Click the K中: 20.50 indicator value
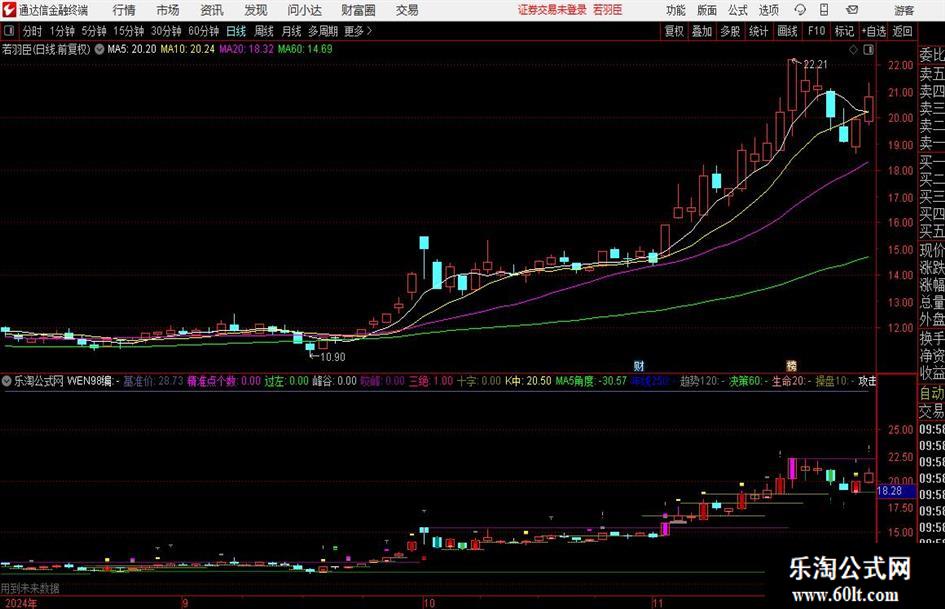The height and width of the screenshot is (609, 945). [x=528, y=380]
